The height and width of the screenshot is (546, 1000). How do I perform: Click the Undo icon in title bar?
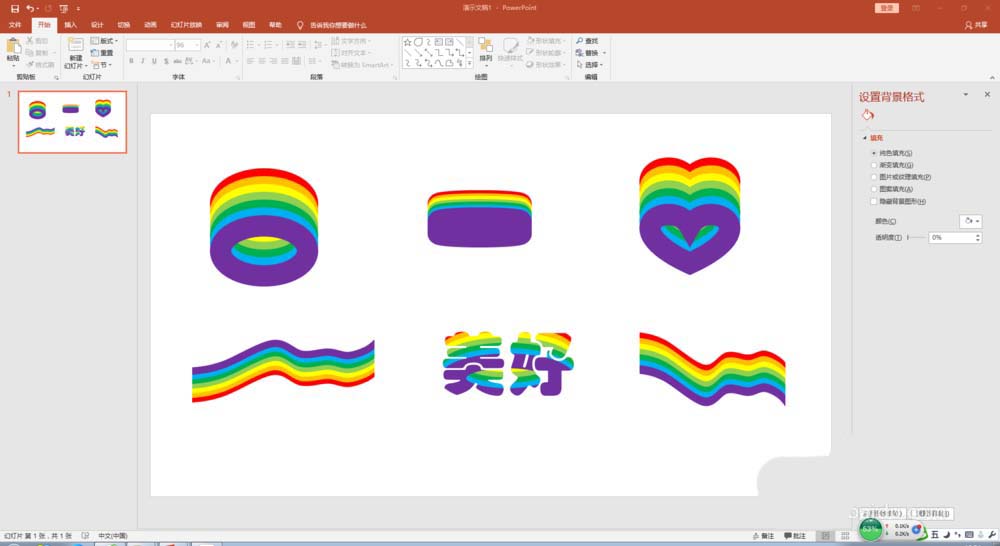pyautogui.click(x=31, y=8)
